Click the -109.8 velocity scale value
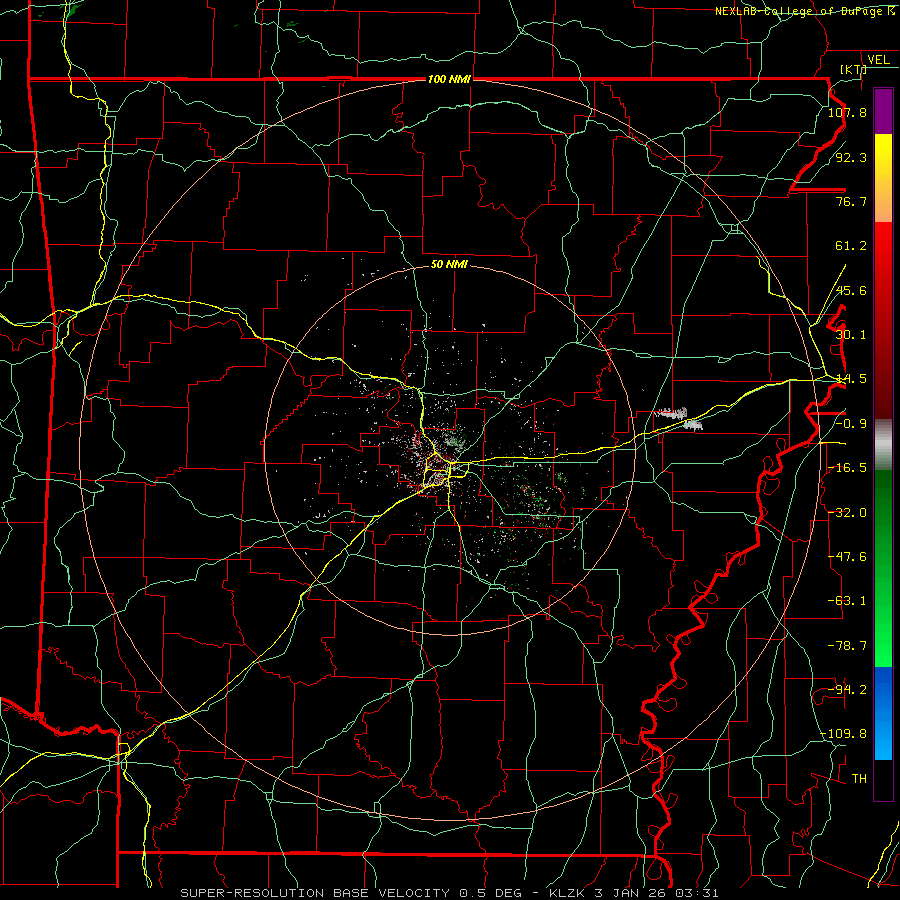 point(844,734)
